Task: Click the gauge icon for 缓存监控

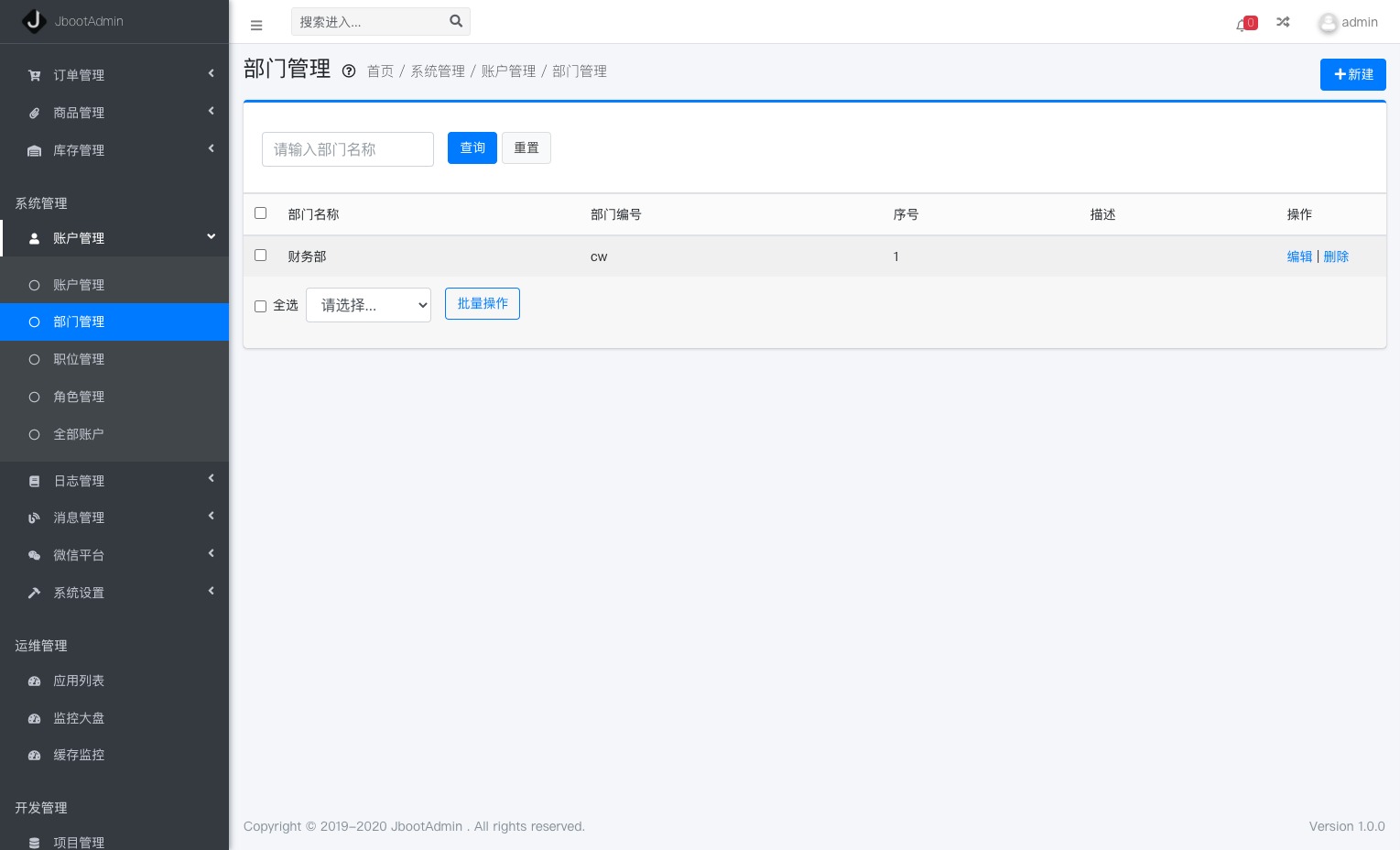Action: tap(34, 756)
